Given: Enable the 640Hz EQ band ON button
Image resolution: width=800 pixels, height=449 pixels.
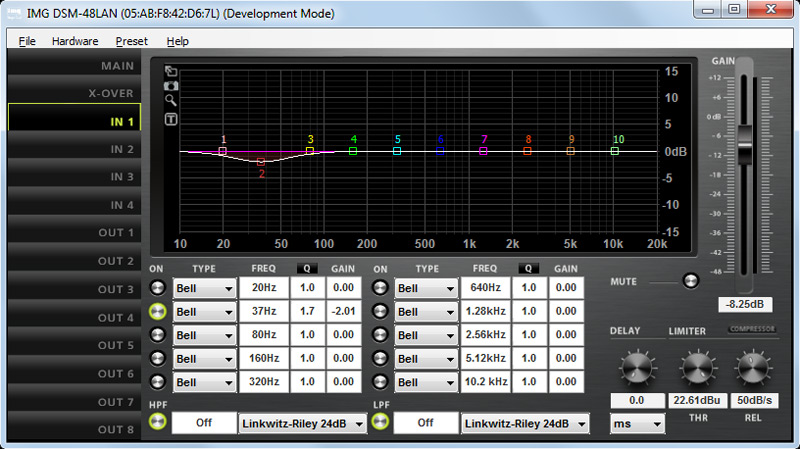Looking at the screenshot, I should pos(380,289).
